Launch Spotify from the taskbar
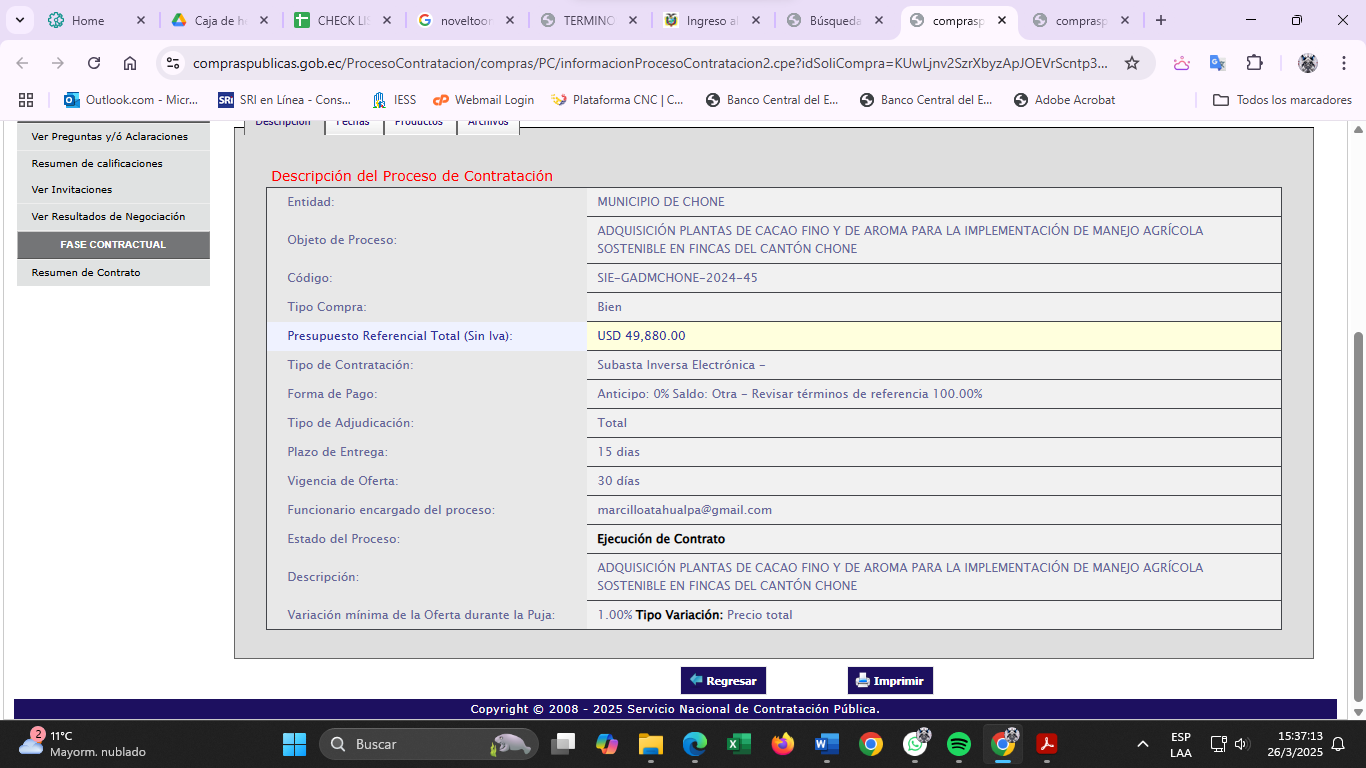Viewport: 1366px width, 768px height. click(959, 744)
